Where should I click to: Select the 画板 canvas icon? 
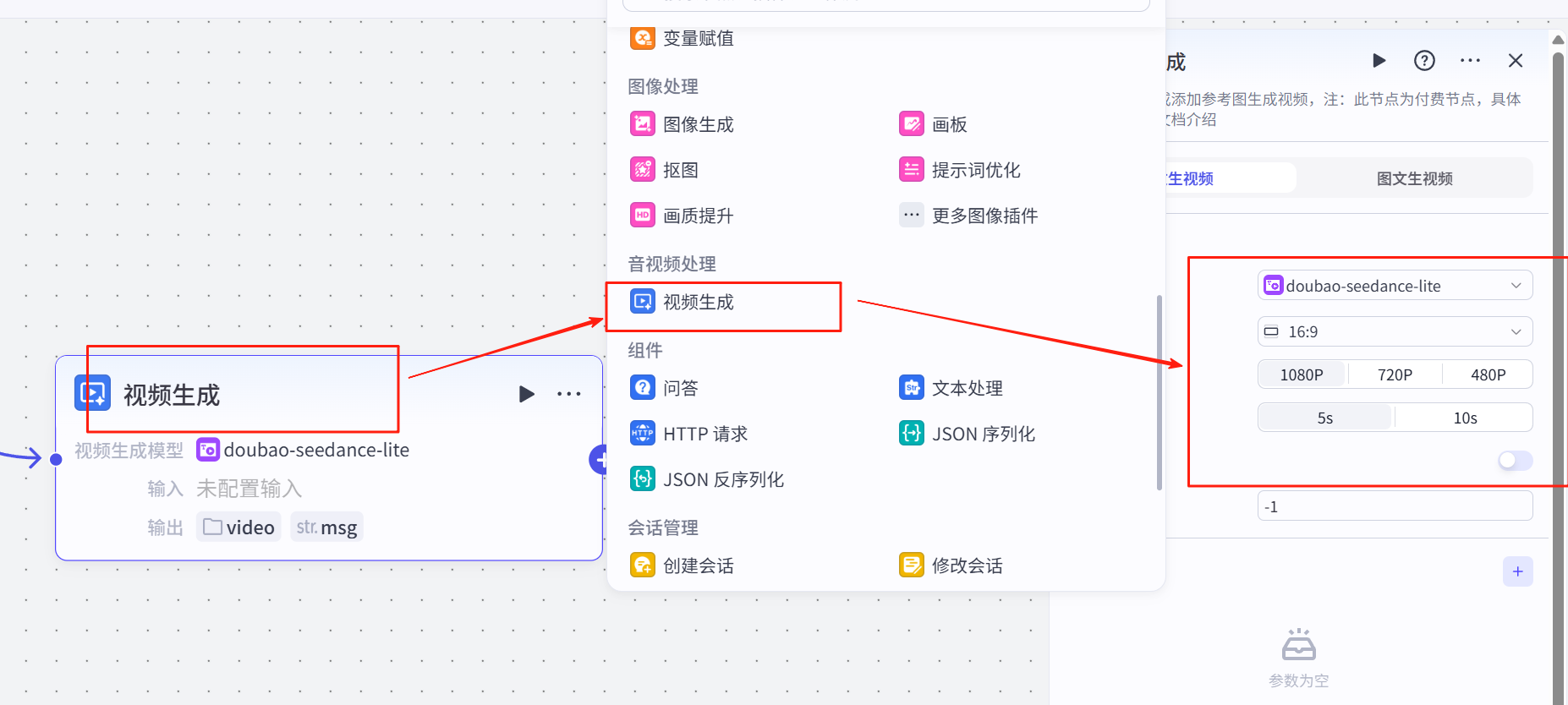coord(912,124)
